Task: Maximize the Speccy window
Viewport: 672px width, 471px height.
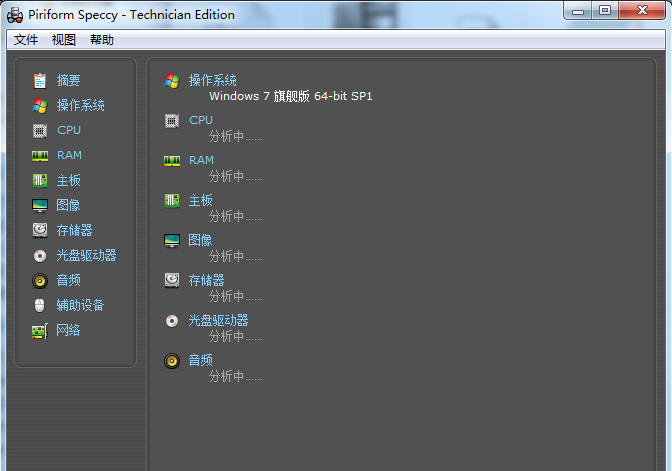Action: [x=605, y=11]
